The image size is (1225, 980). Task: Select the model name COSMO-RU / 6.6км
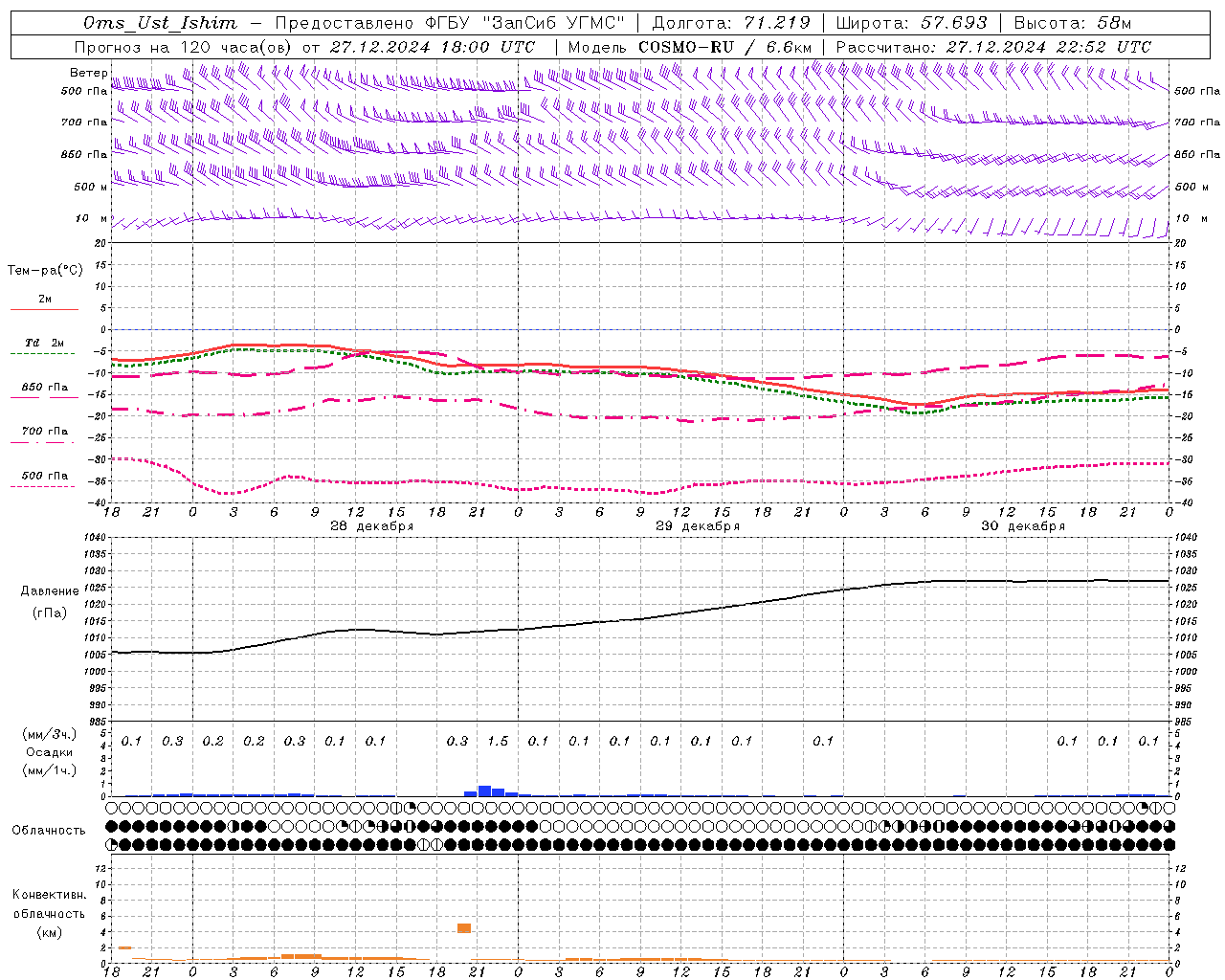click(x=724, y=47)
